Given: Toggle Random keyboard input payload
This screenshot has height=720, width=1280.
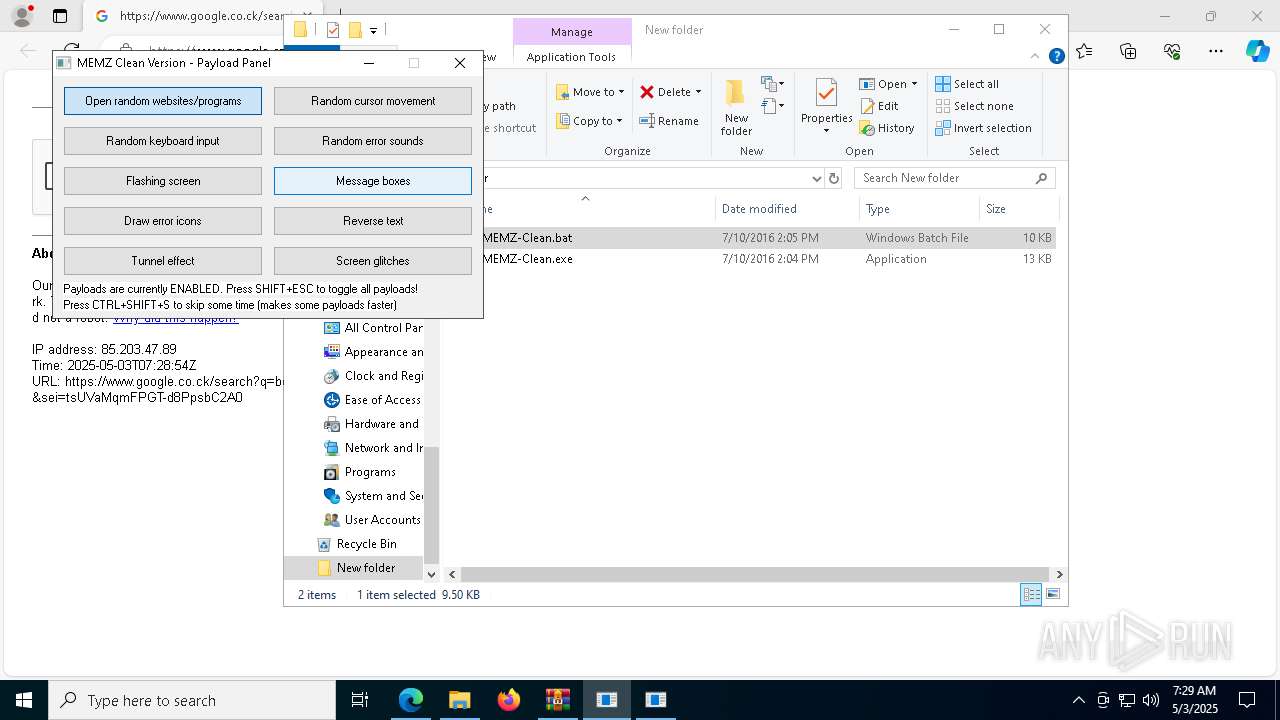Looking at the screenshot, I should point(163,141).
